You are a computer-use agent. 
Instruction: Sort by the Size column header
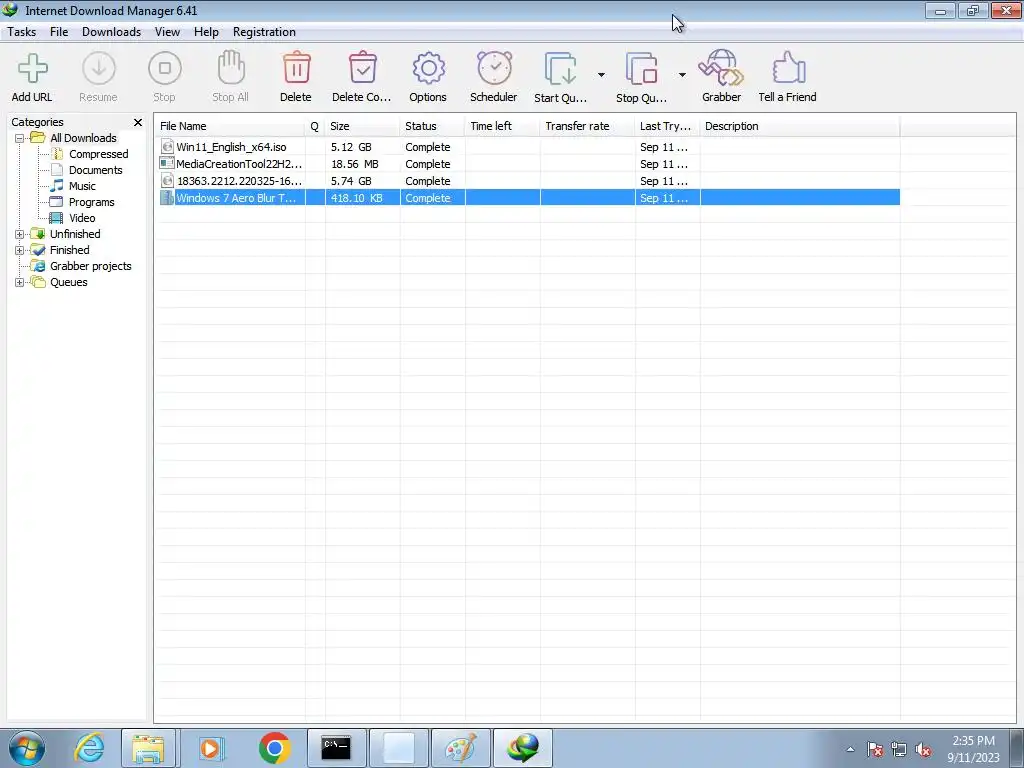pyautogui.click(x=362, y=126)
